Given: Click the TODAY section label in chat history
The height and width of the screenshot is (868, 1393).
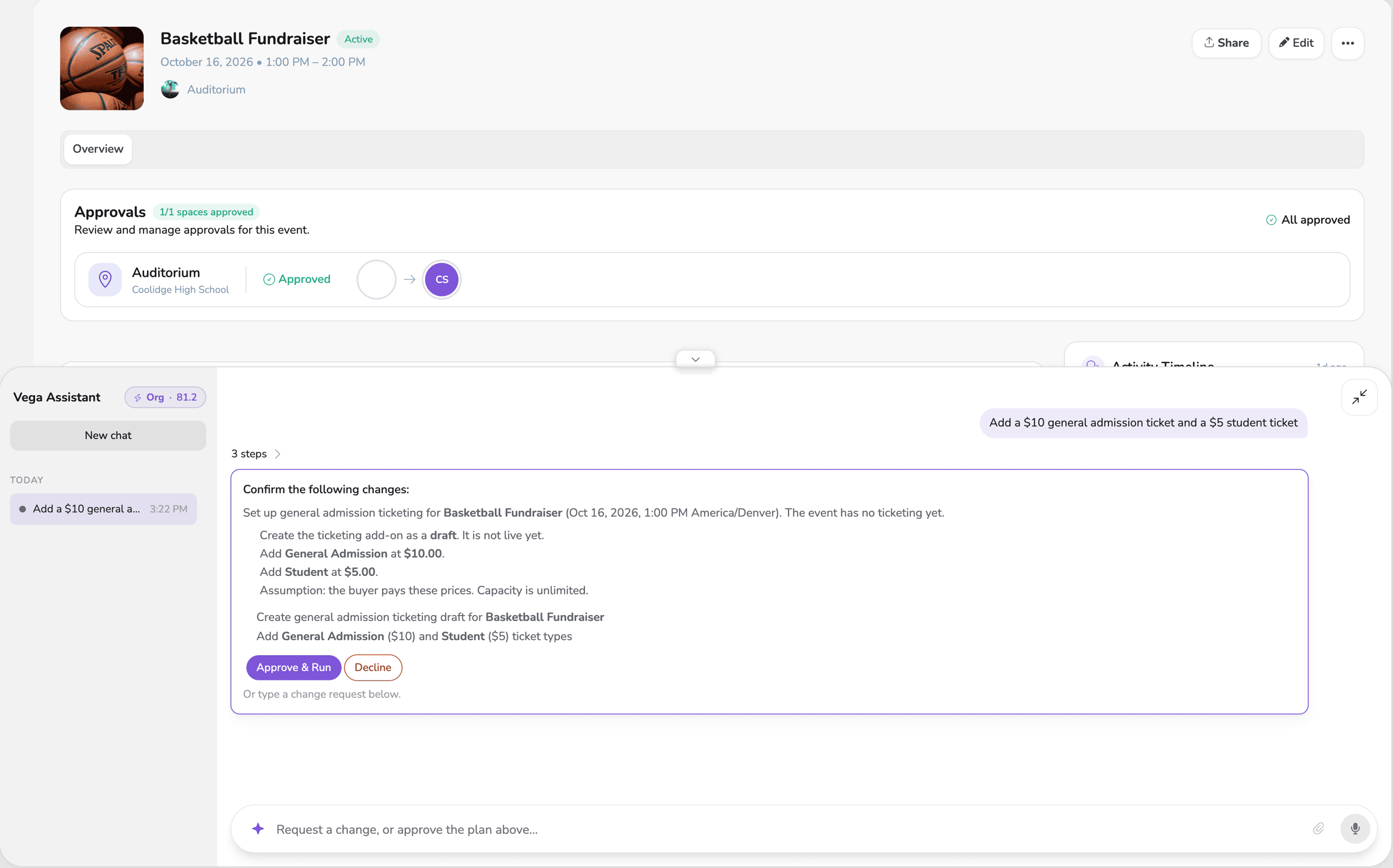Looking at the screenshot, I should point(27,481).
